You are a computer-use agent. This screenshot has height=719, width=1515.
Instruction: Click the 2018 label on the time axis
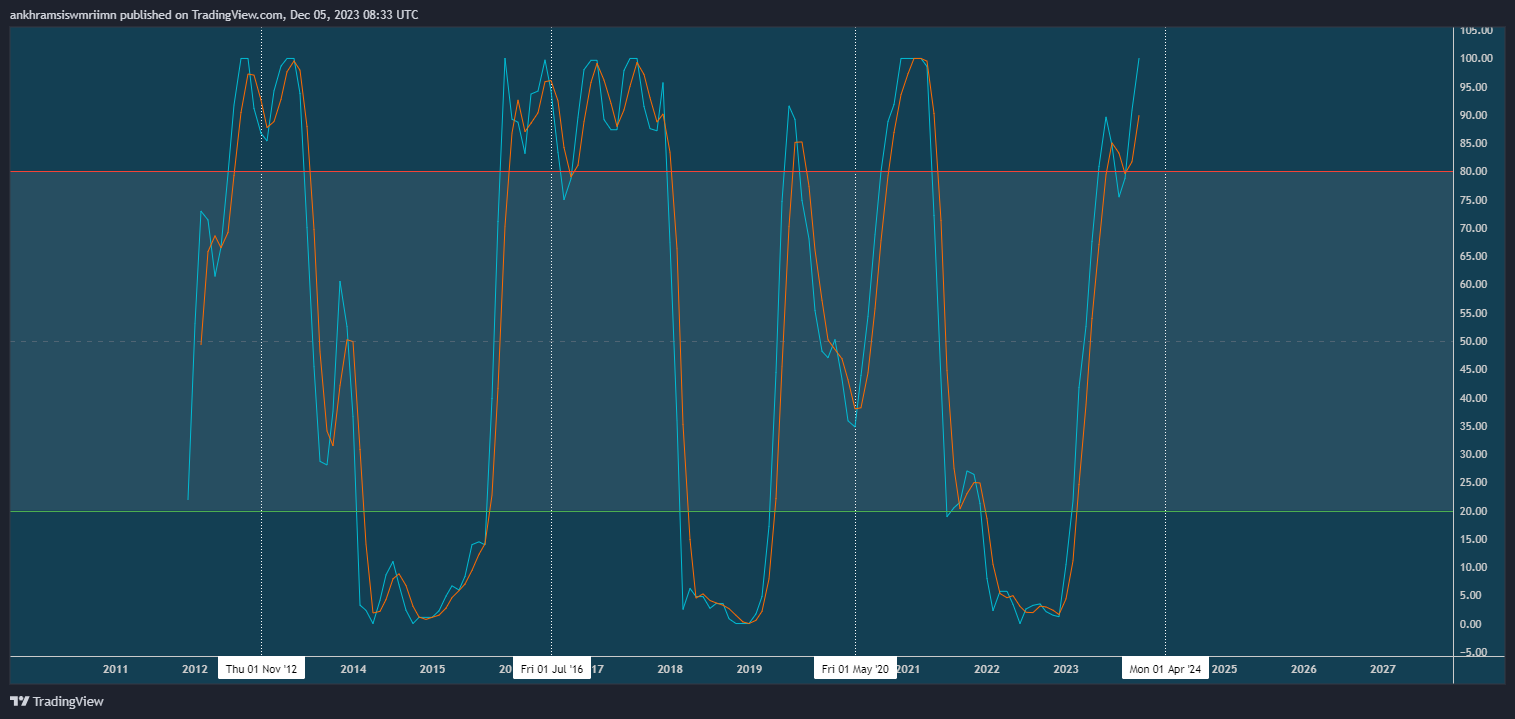point(670,669)
